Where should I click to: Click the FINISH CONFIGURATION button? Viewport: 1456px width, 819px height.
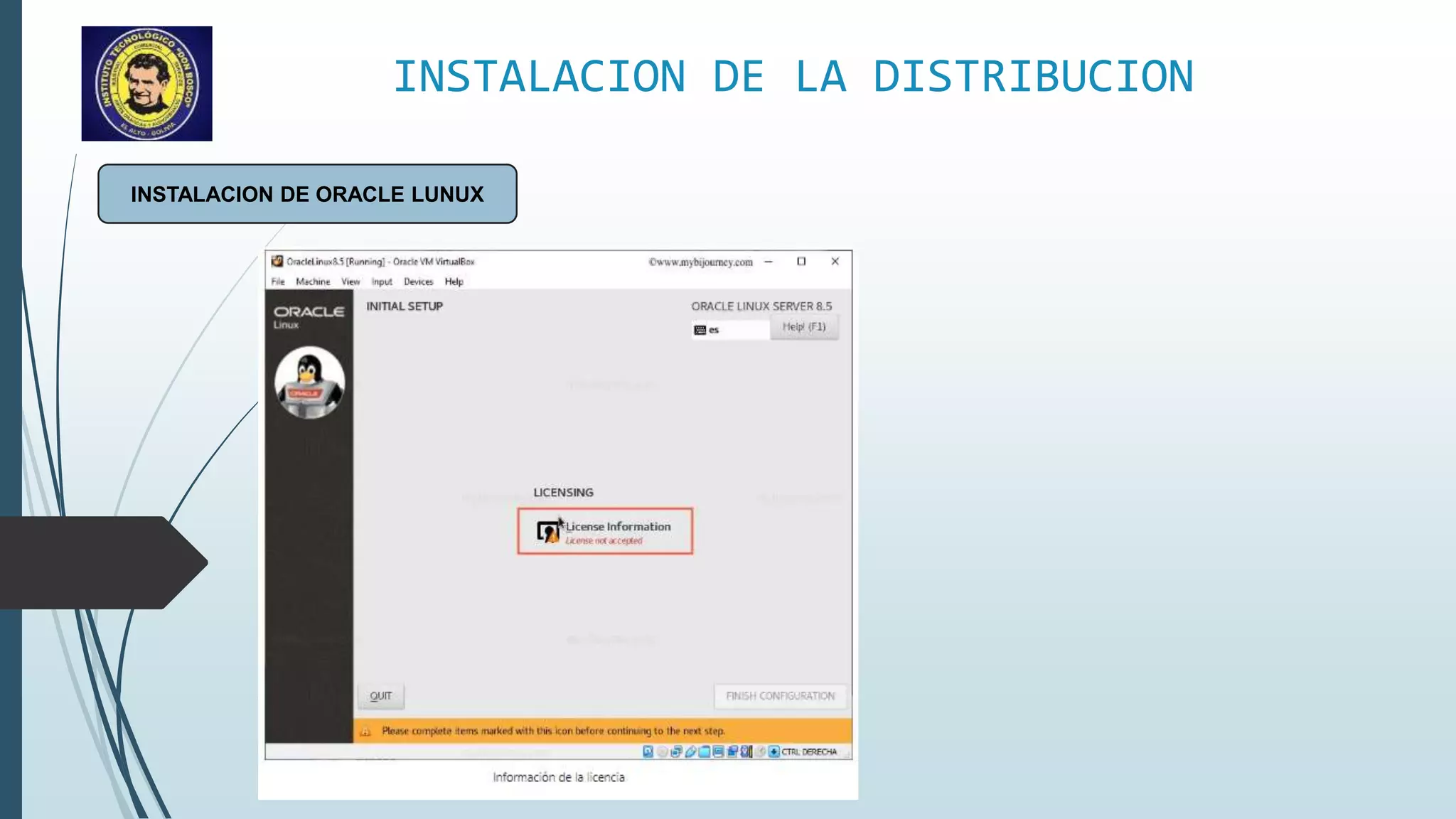point(781,696)
